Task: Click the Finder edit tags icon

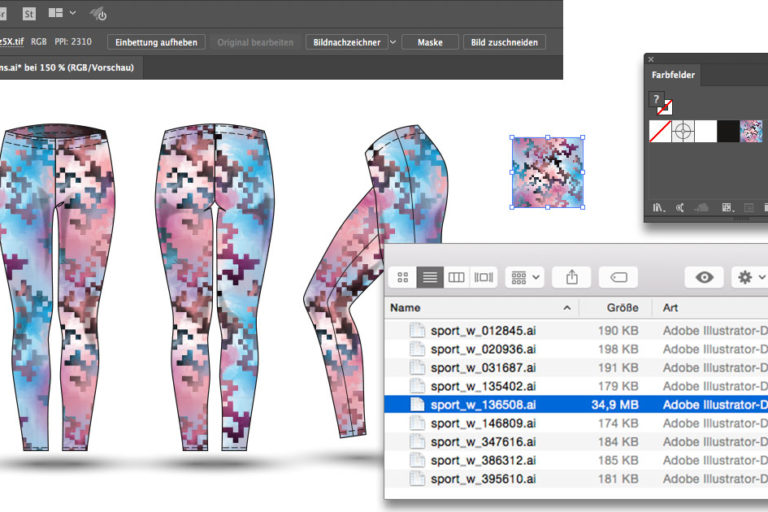Action: (618, 277)
